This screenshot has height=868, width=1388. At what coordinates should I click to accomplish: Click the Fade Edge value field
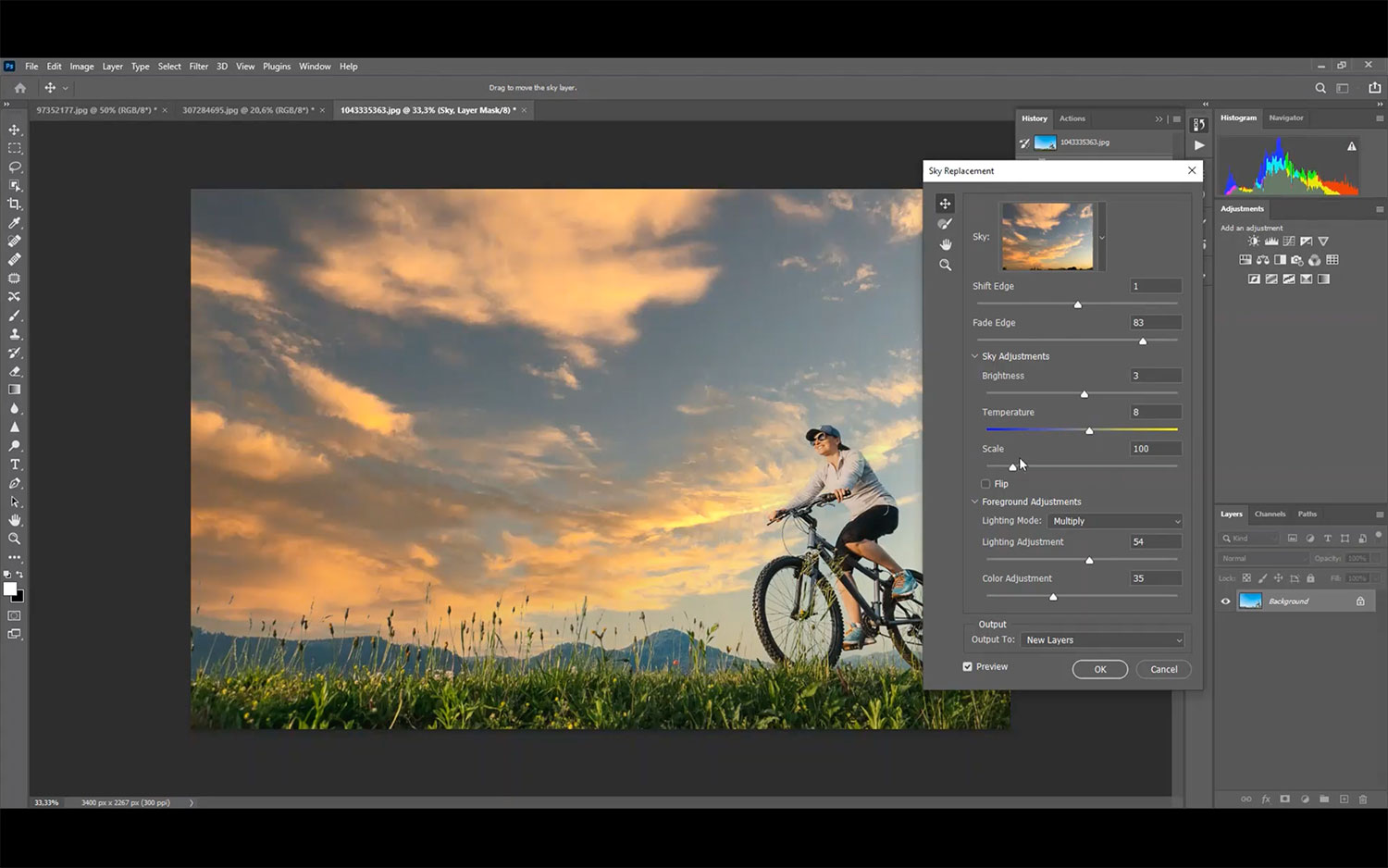[1155, 323]
